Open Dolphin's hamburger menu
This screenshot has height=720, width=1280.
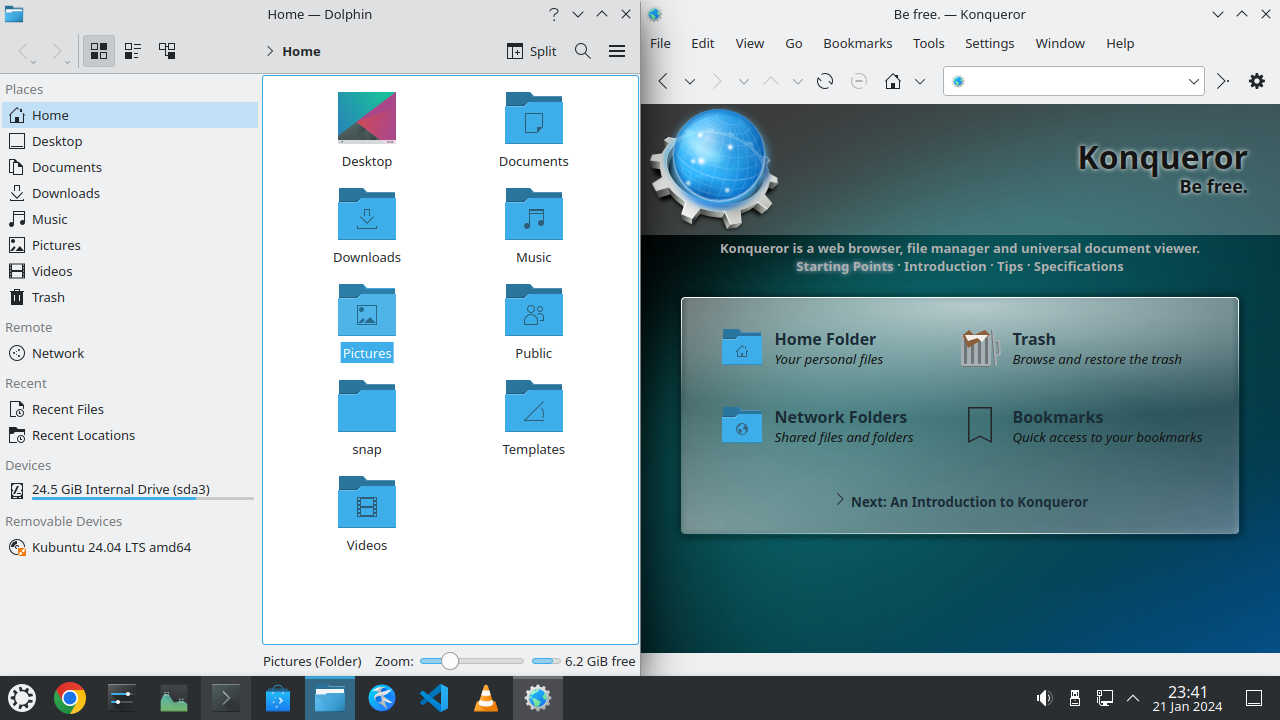click(617, 51)
